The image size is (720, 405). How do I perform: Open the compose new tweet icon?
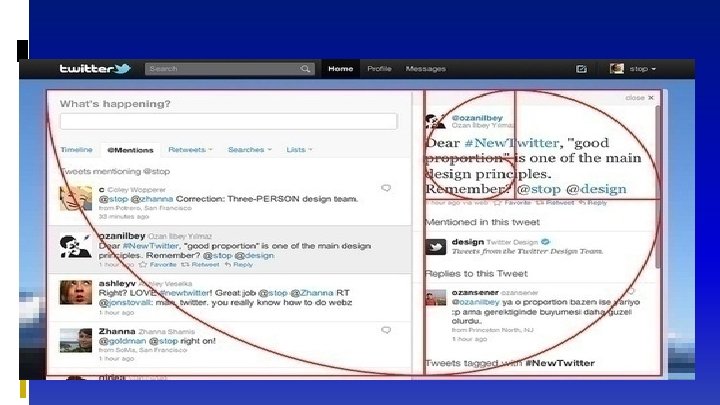(x=581, y=69)
